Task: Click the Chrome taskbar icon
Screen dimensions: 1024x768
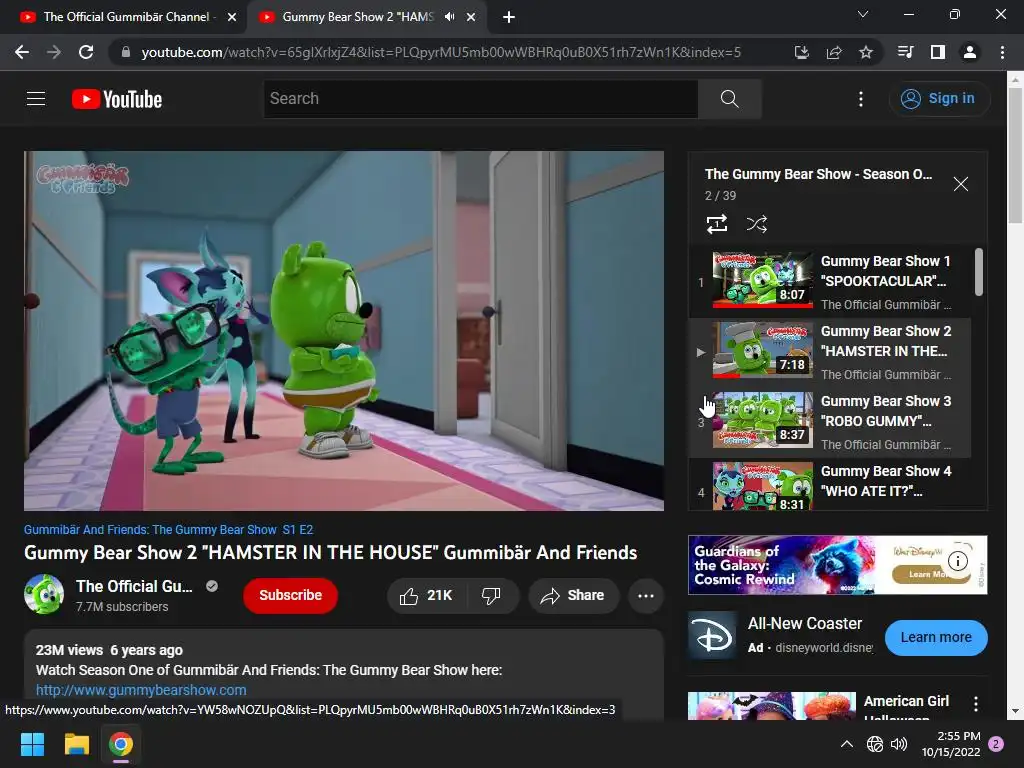Action: pyautogui.click(x=121, y=744)
